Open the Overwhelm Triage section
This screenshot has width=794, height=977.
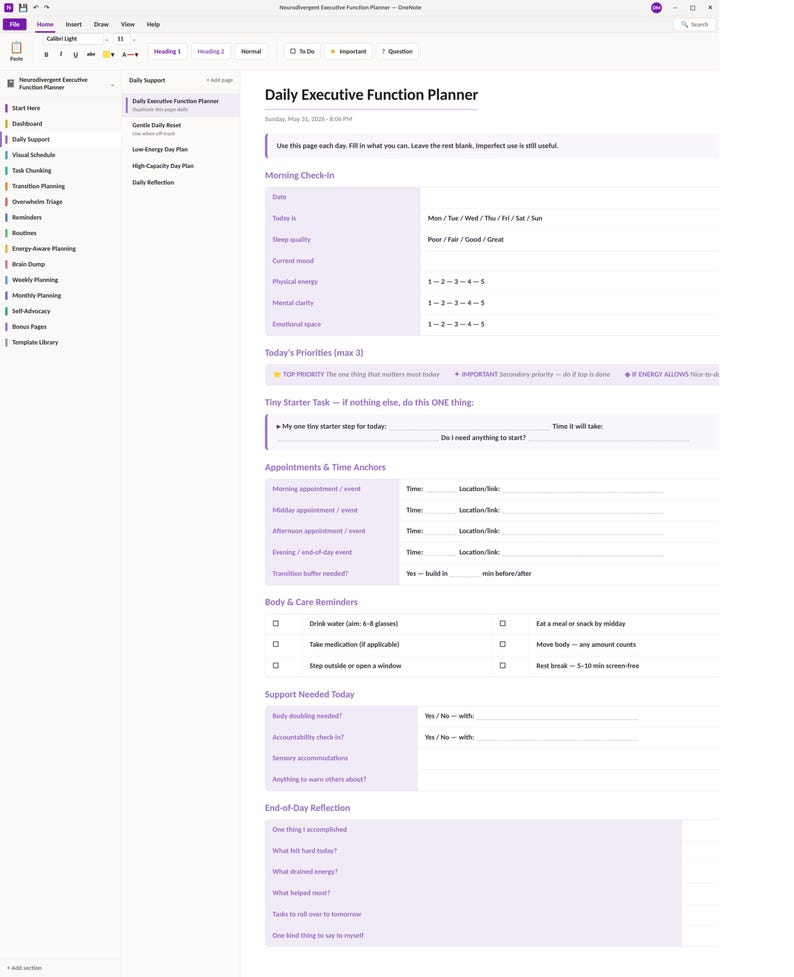coord(61,202)
